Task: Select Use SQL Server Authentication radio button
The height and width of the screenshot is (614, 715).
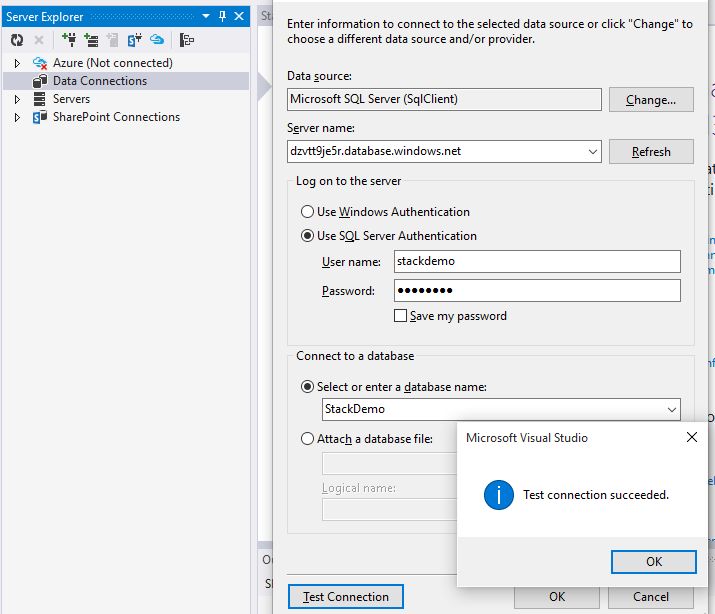Action: coord(307,236)
